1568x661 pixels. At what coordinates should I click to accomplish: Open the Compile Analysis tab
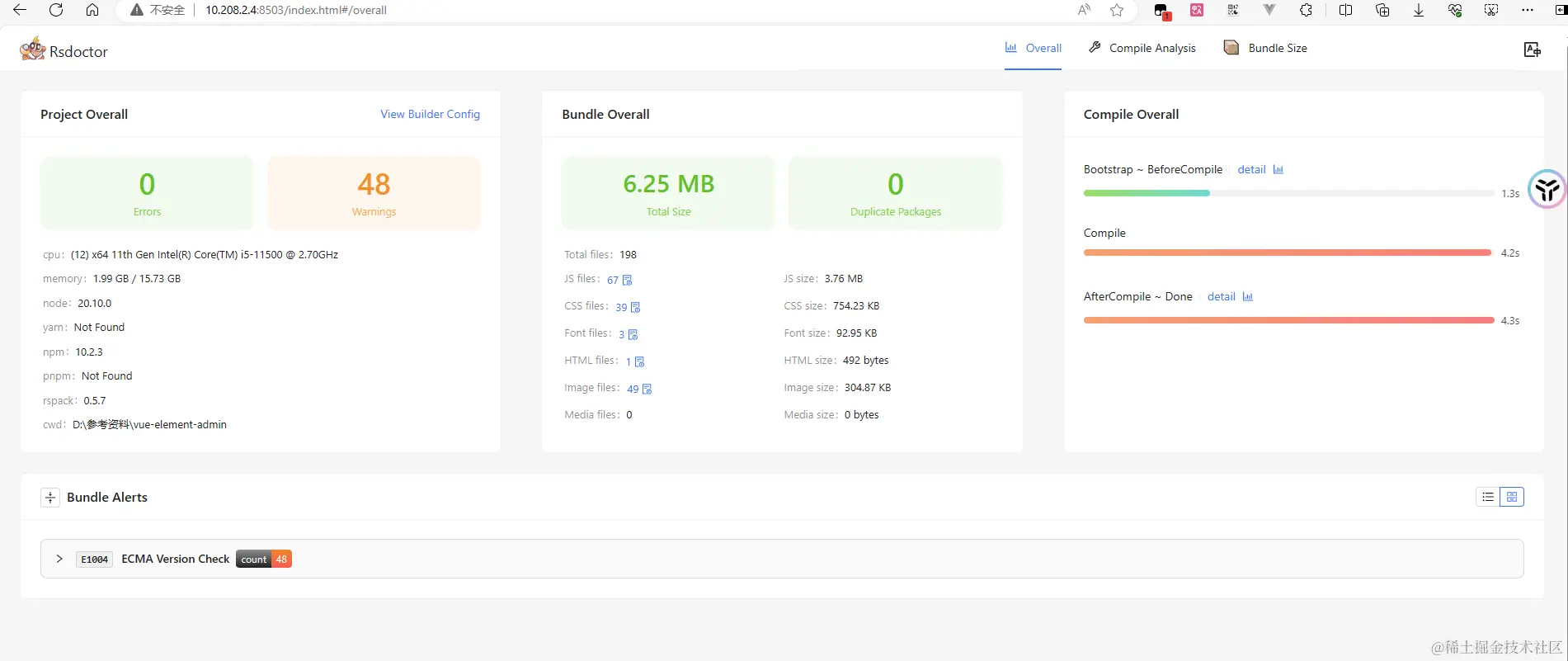tap(1142, 48)
